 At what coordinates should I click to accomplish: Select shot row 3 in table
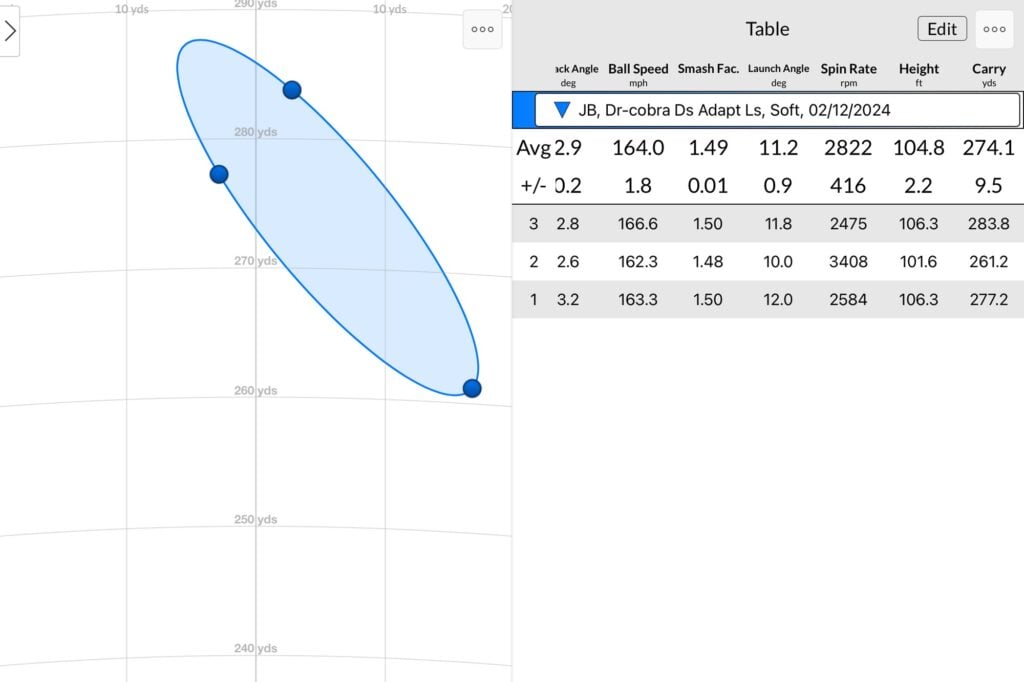[x=767, y=224]
